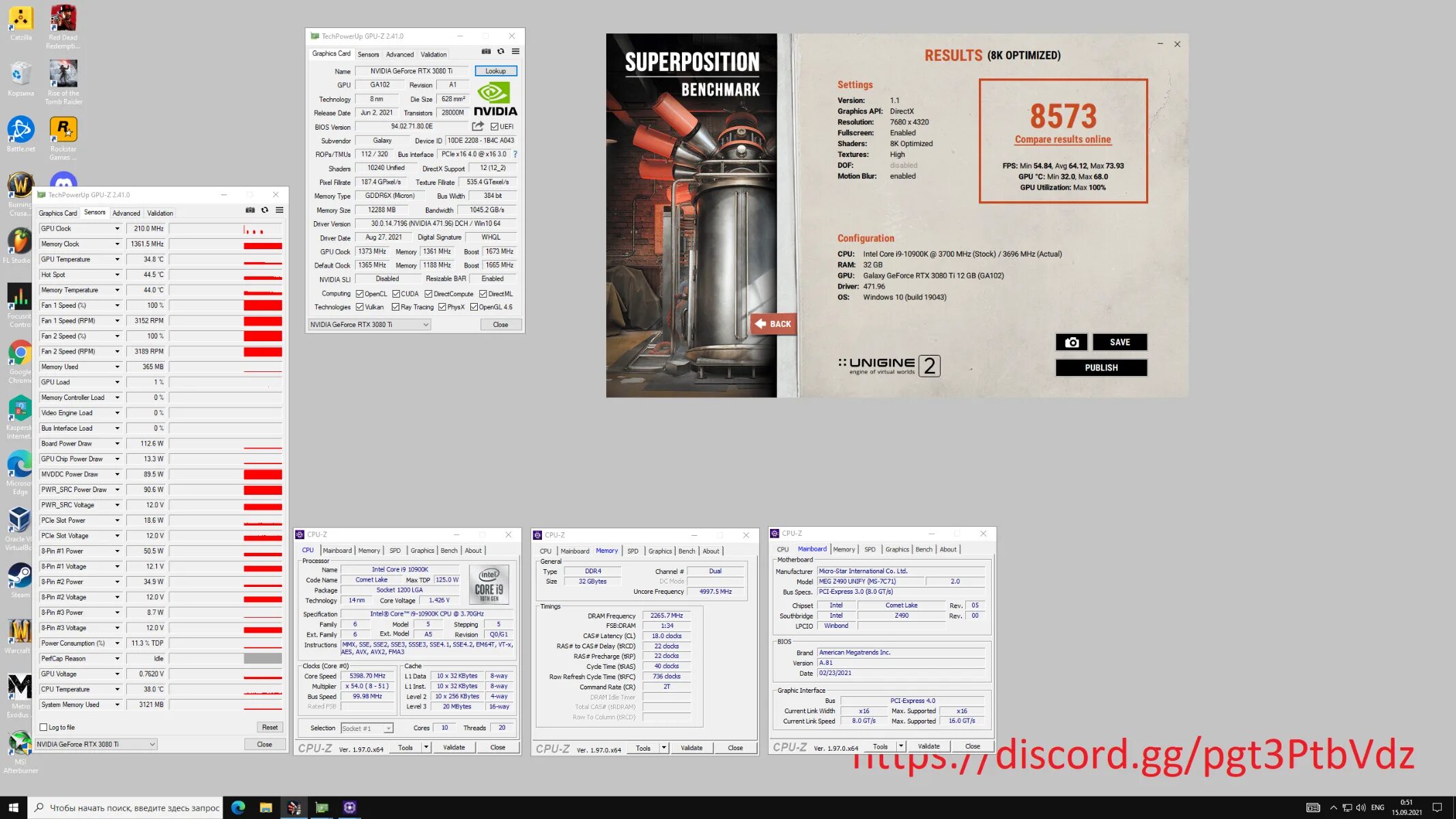Expand the GPU Temperature sensor dropdown
This screenshot has height=819, width=1456.
(117, 259)
